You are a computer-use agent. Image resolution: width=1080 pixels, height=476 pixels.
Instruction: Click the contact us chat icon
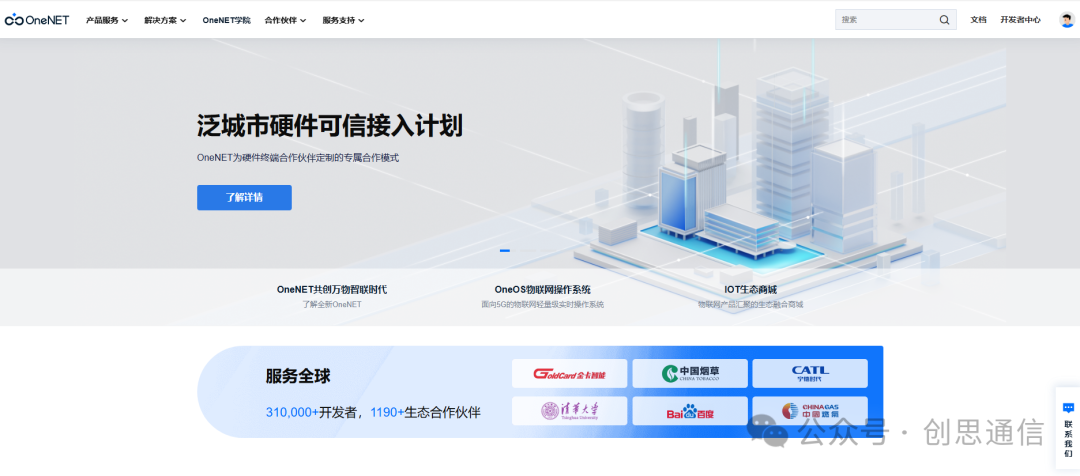point(1068,408)
